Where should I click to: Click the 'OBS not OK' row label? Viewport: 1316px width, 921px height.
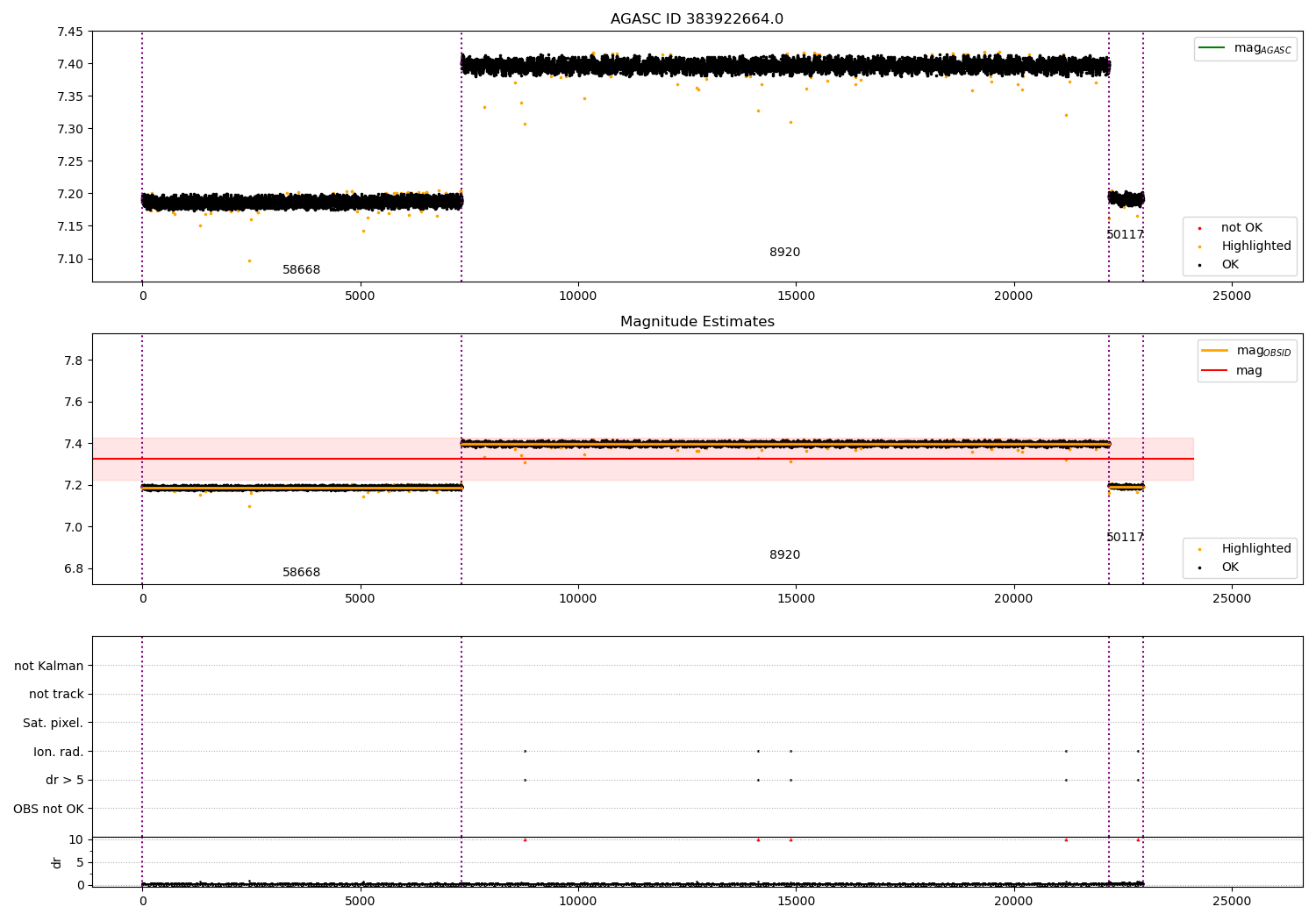48,809
